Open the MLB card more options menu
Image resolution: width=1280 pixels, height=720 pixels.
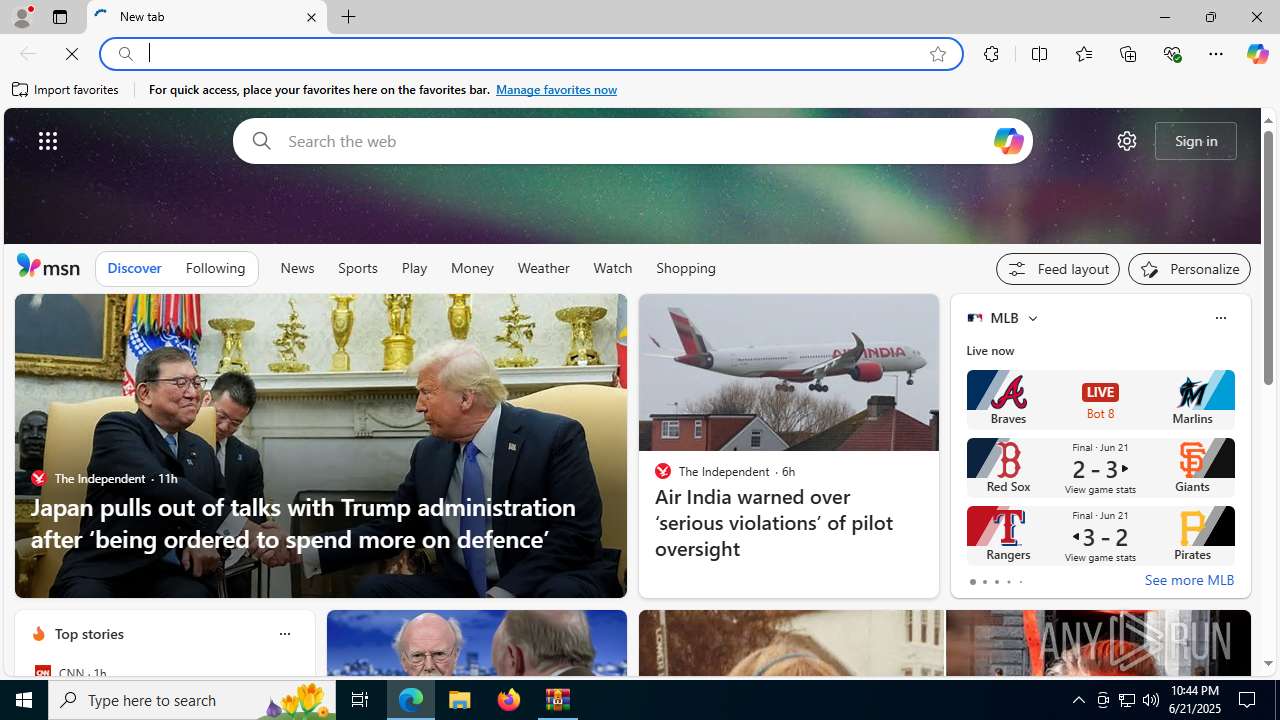click(x=1220, y=318)
